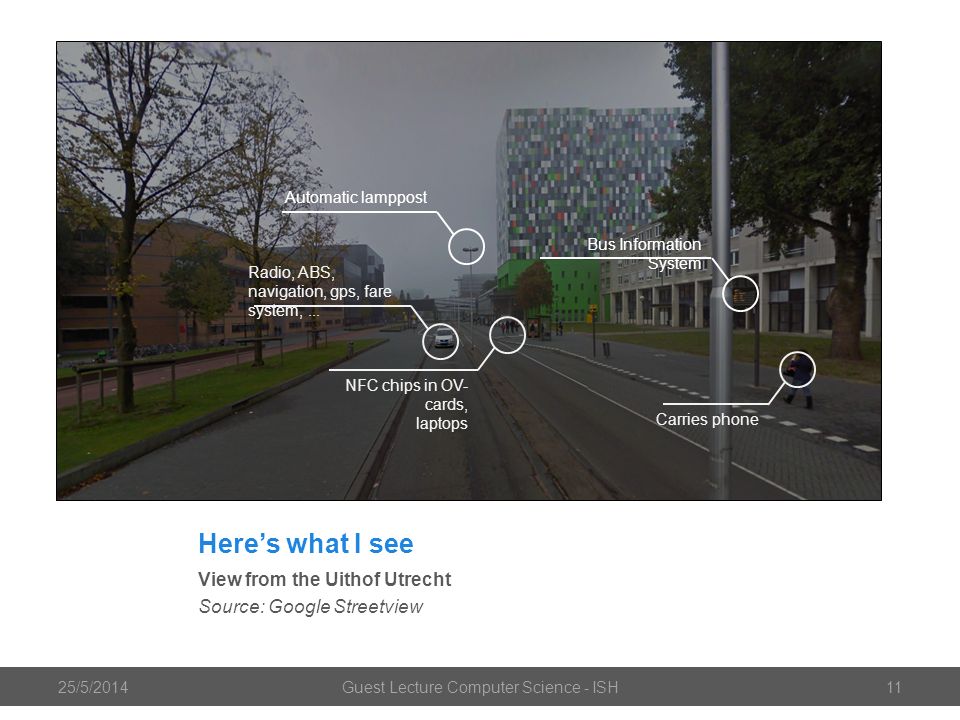The image size is (960, 720).
Task: Click the 'Radio, ABS, navigation, gps, fare system' label
Action: tap(320, 291)
